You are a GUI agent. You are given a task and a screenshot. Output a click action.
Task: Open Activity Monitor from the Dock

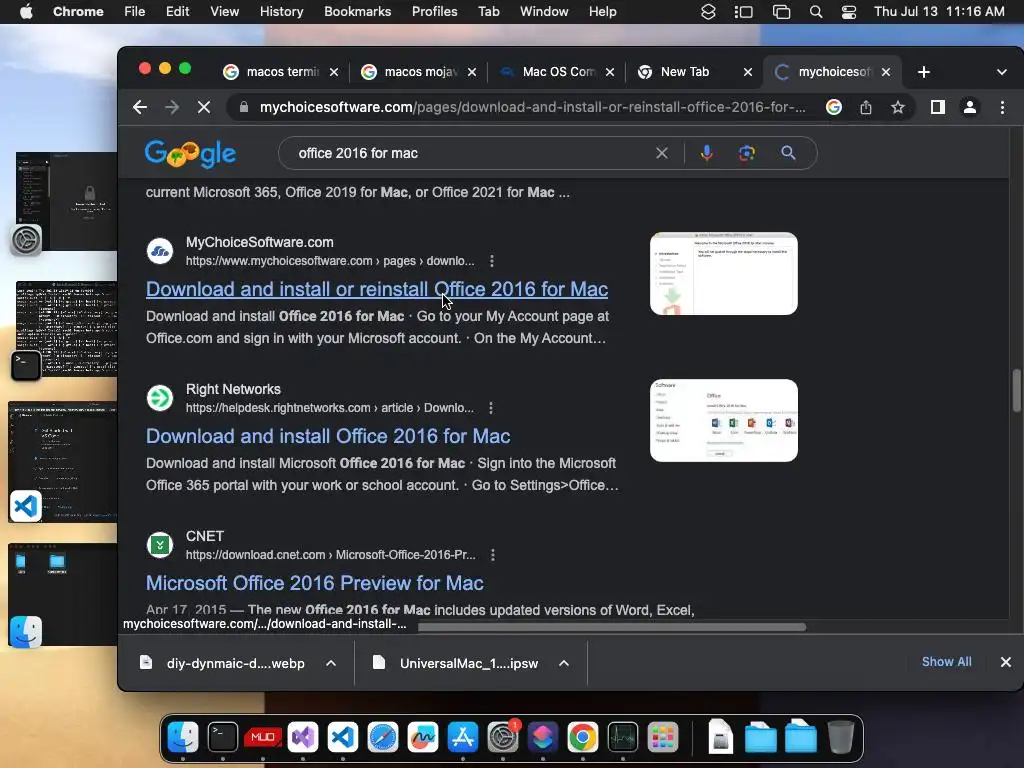point(622,737)
